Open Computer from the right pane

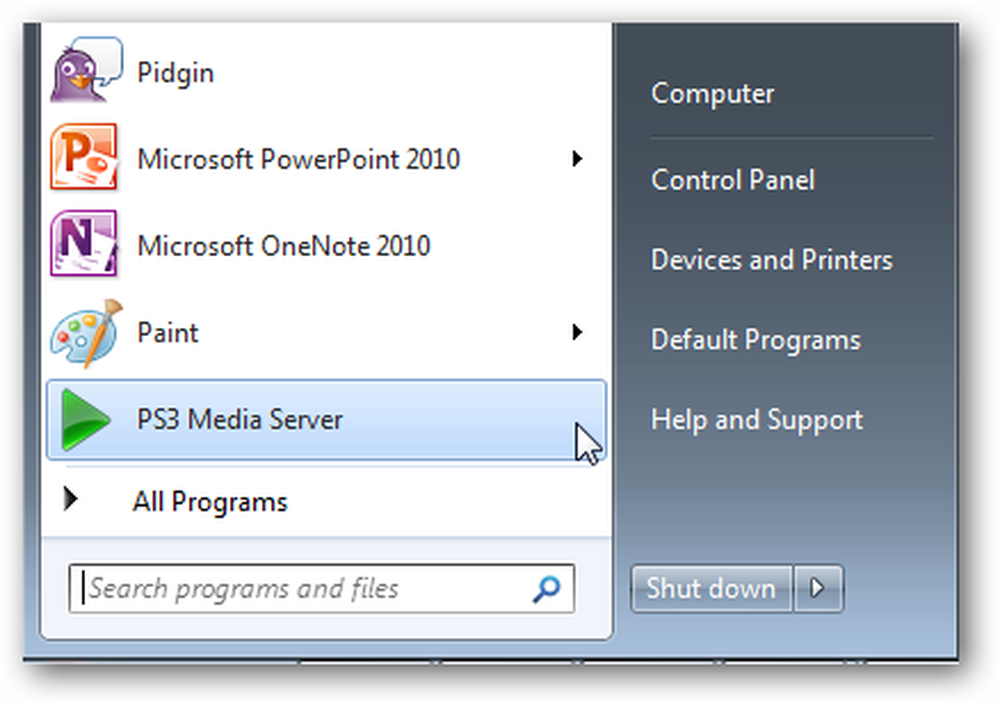tap(712, 94)
